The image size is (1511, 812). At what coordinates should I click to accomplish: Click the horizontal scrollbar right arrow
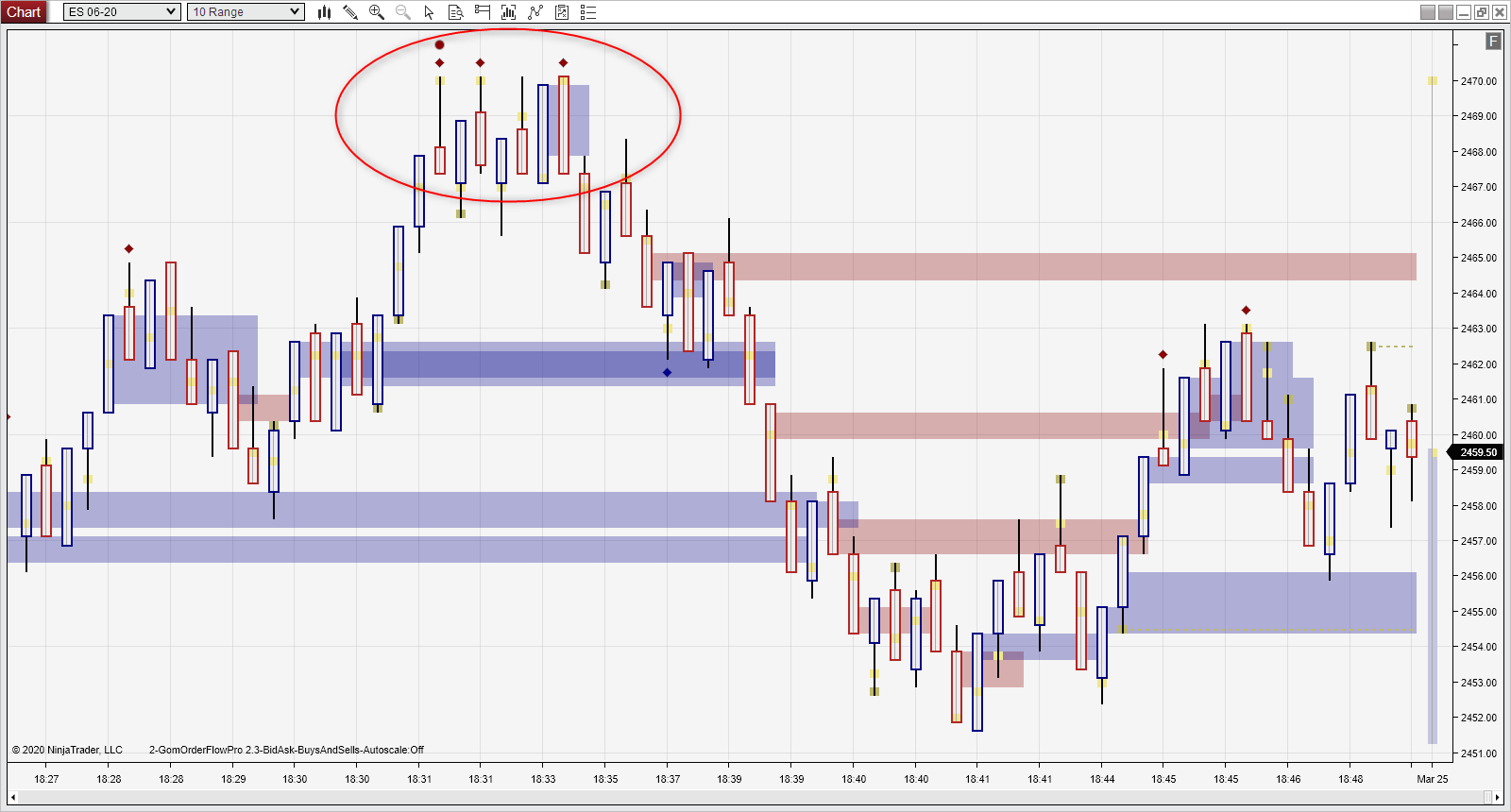1498,798
